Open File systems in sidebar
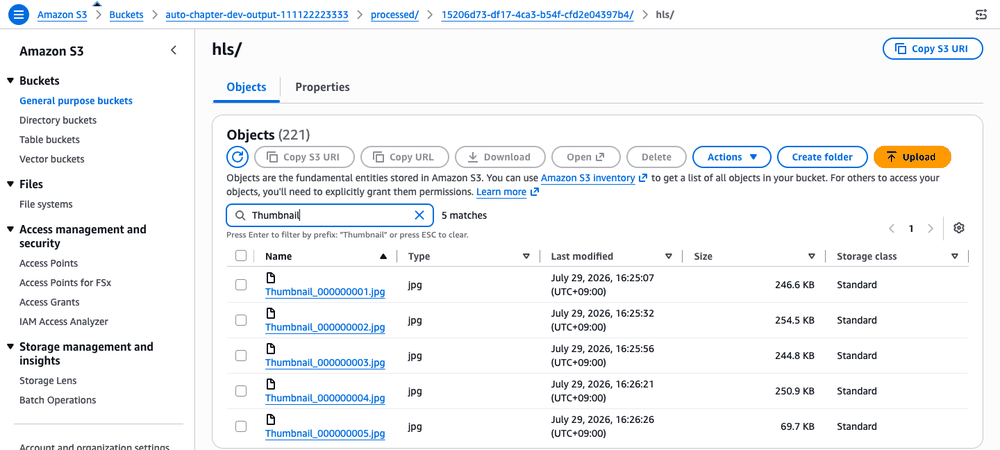The image size is (1000, 450). [46, 204]
